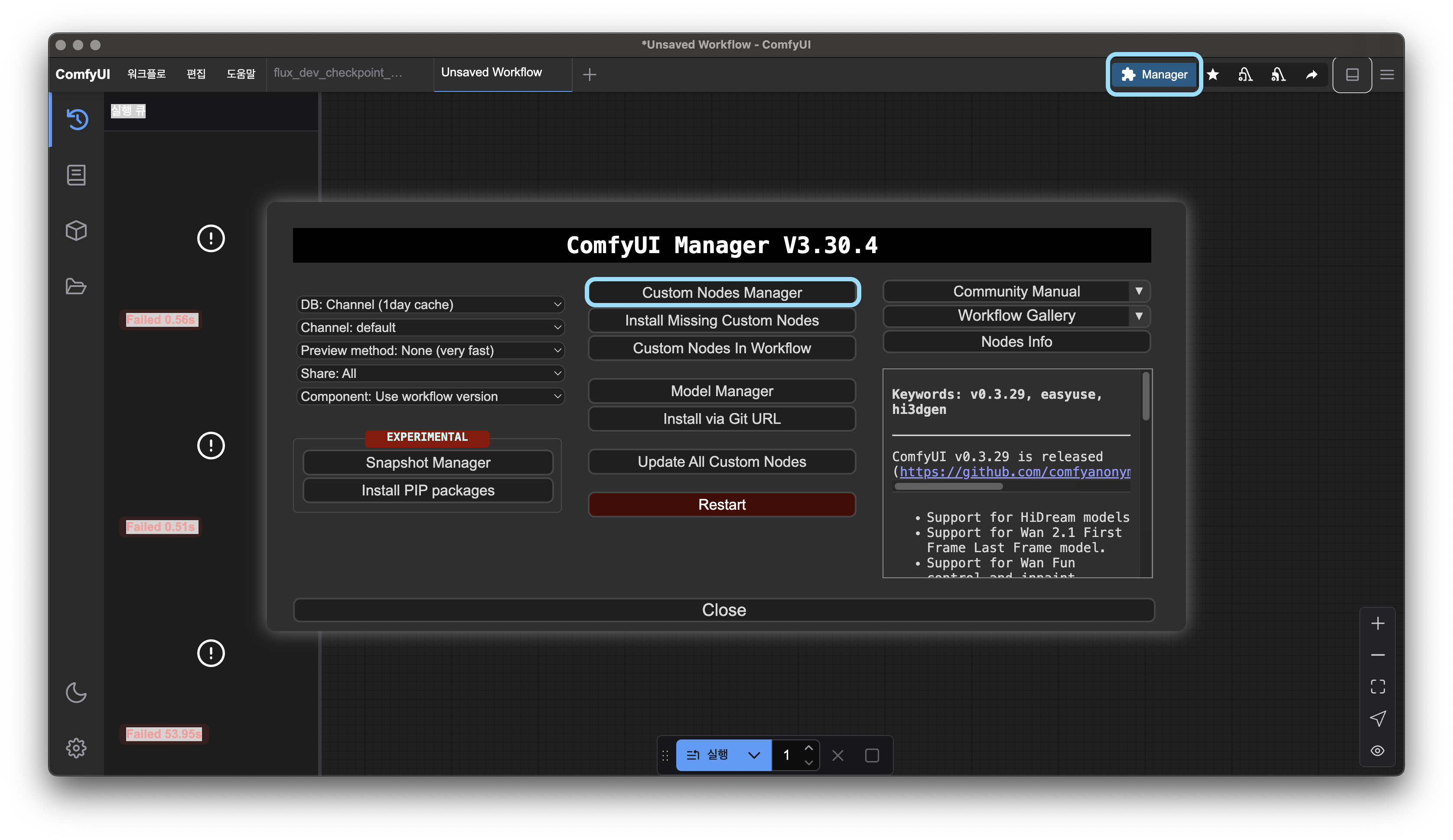Viewport: 1453px width, 840px height.
Task: Click the news panel vertical scrollbar
Action: click(1146, 397)
